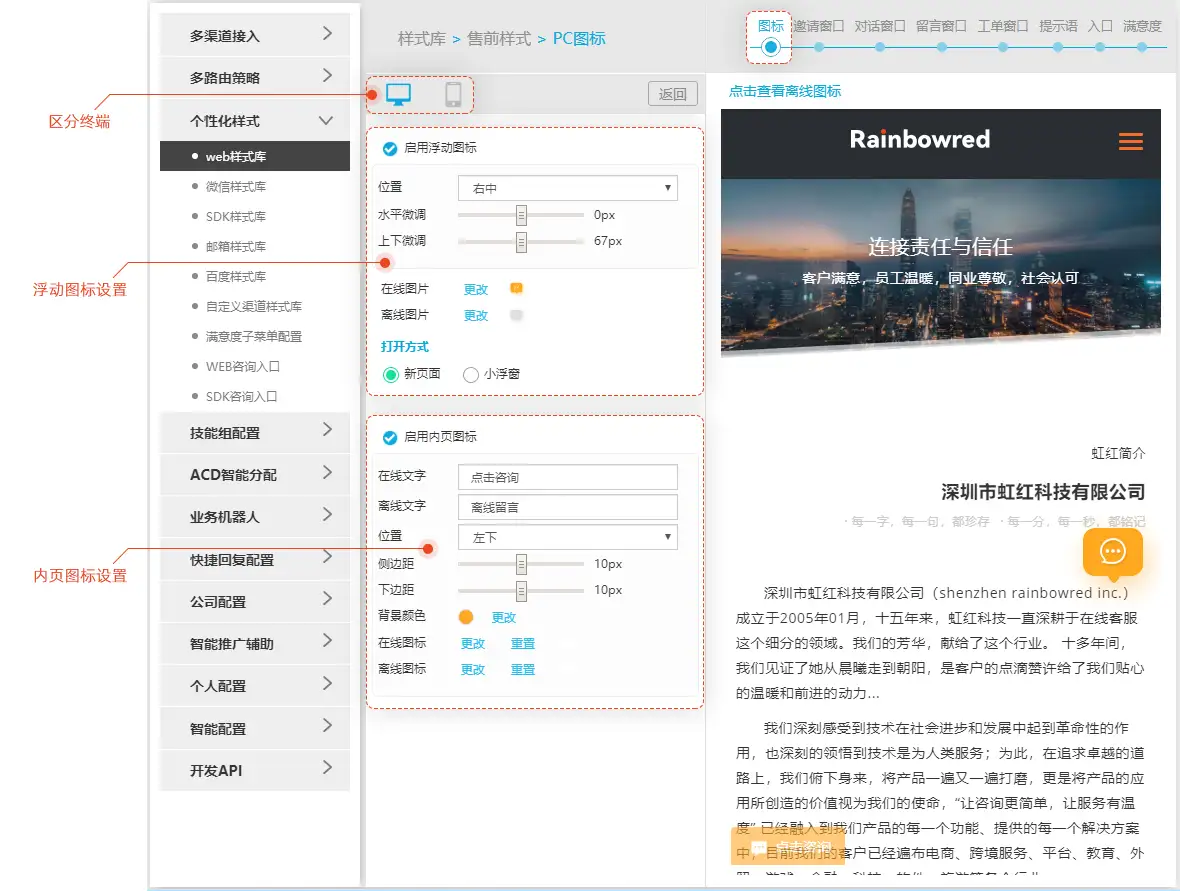Click 重置 for 在线图标

click(x=522, y=643)
